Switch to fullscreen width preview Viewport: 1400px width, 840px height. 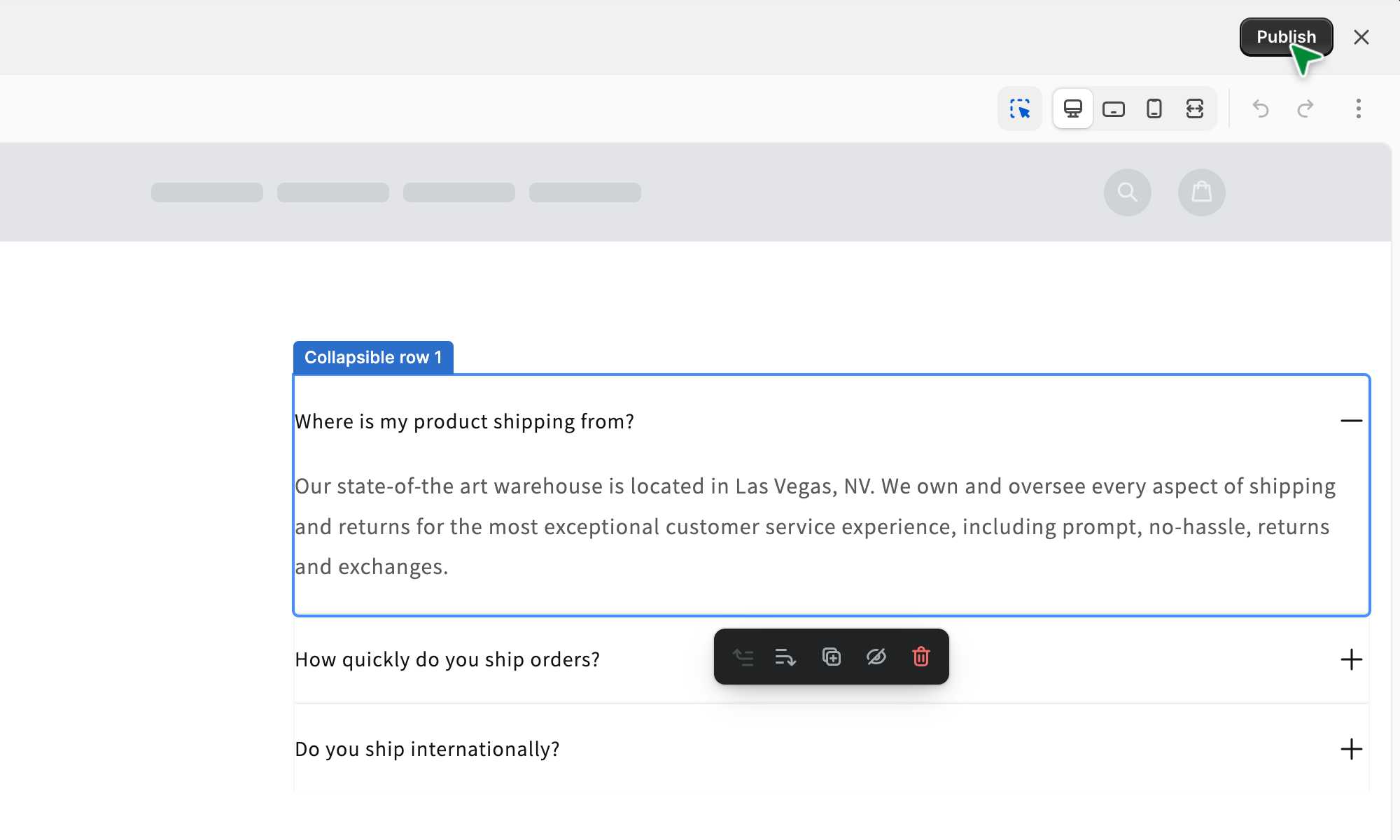[x=1194, y=108]
